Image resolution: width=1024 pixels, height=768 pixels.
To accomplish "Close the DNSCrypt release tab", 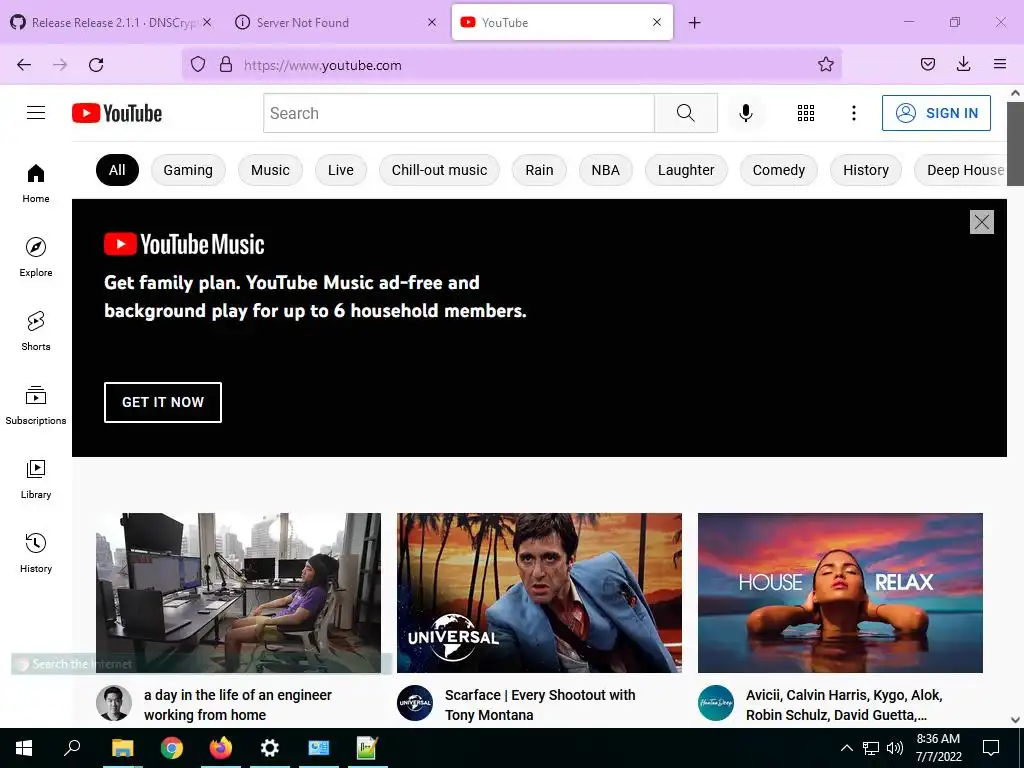I will [207, 22].
